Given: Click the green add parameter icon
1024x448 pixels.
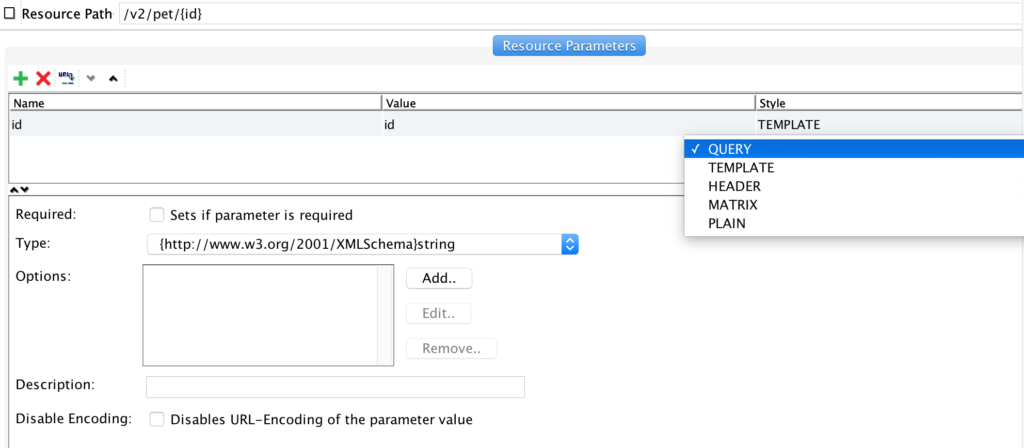Looking at the screenshot, I should coord(20,78).
